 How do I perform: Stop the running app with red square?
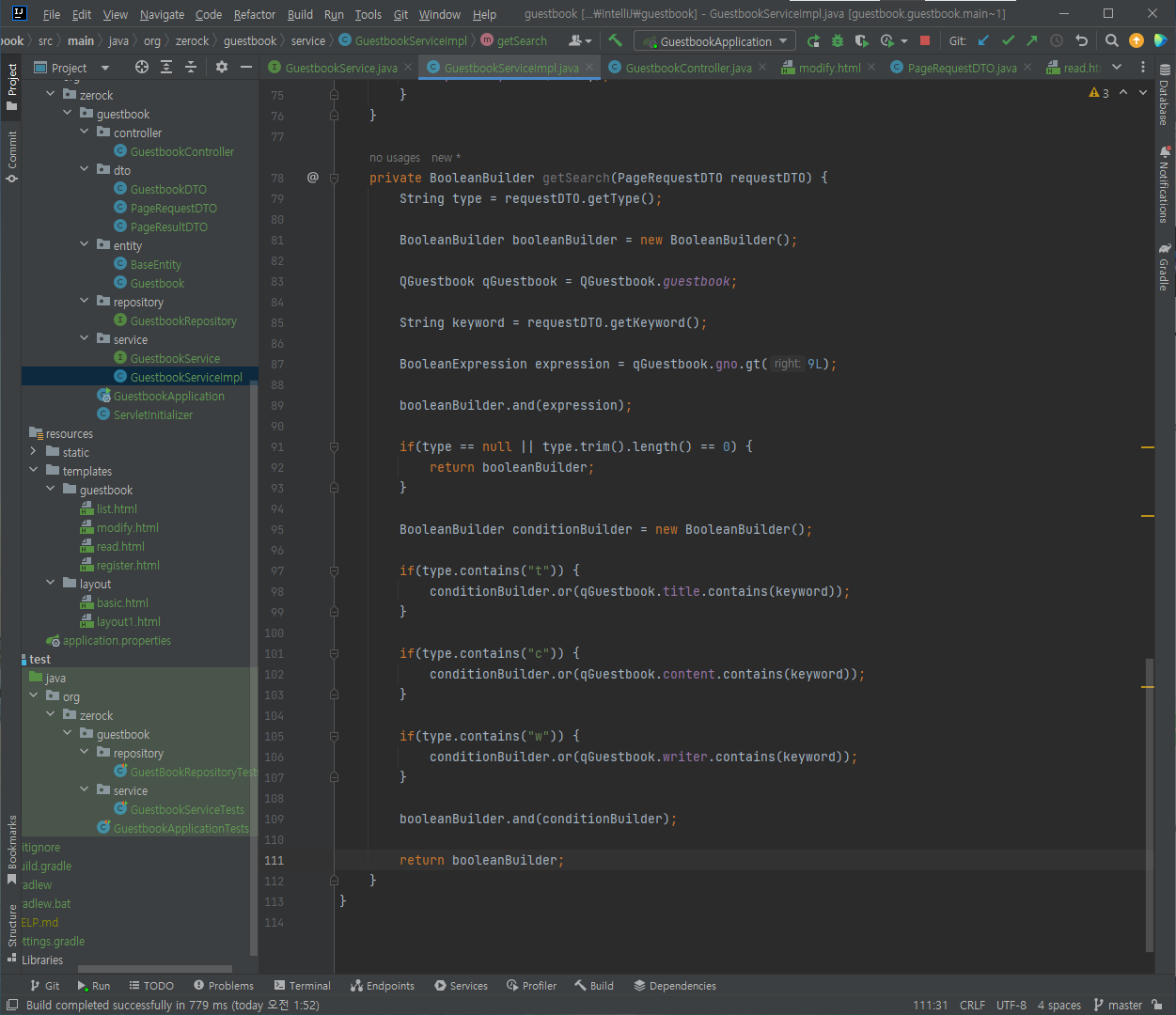(x=925, y=40)
